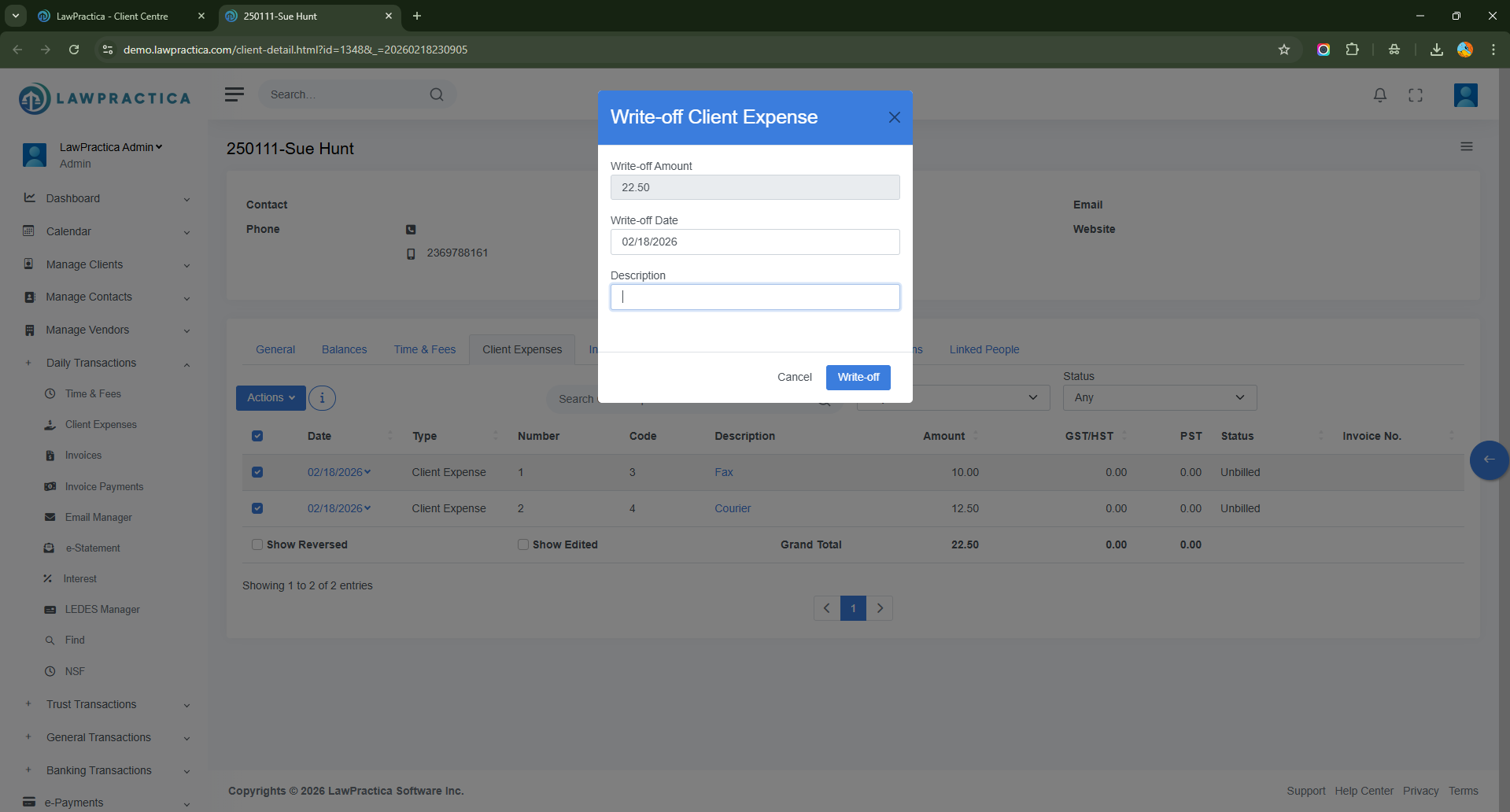
Task: Toggle fullscreen mode icon
Action: (x=1415, y=95)
